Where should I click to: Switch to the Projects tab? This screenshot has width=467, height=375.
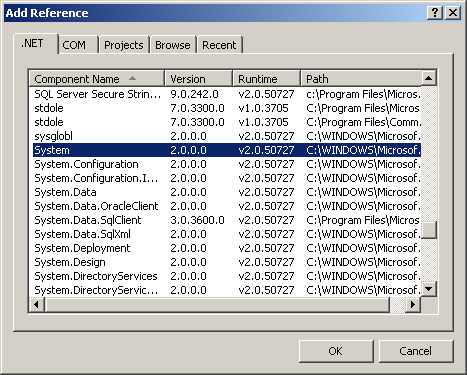click(x=124, y=45)
